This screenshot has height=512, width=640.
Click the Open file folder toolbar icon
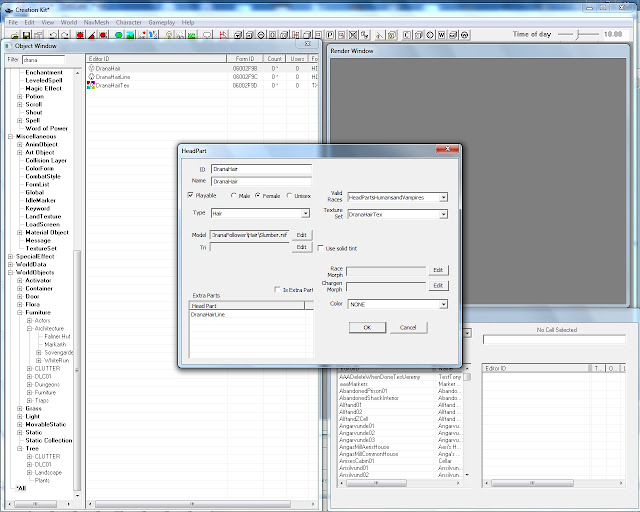[x=15, y=35]
